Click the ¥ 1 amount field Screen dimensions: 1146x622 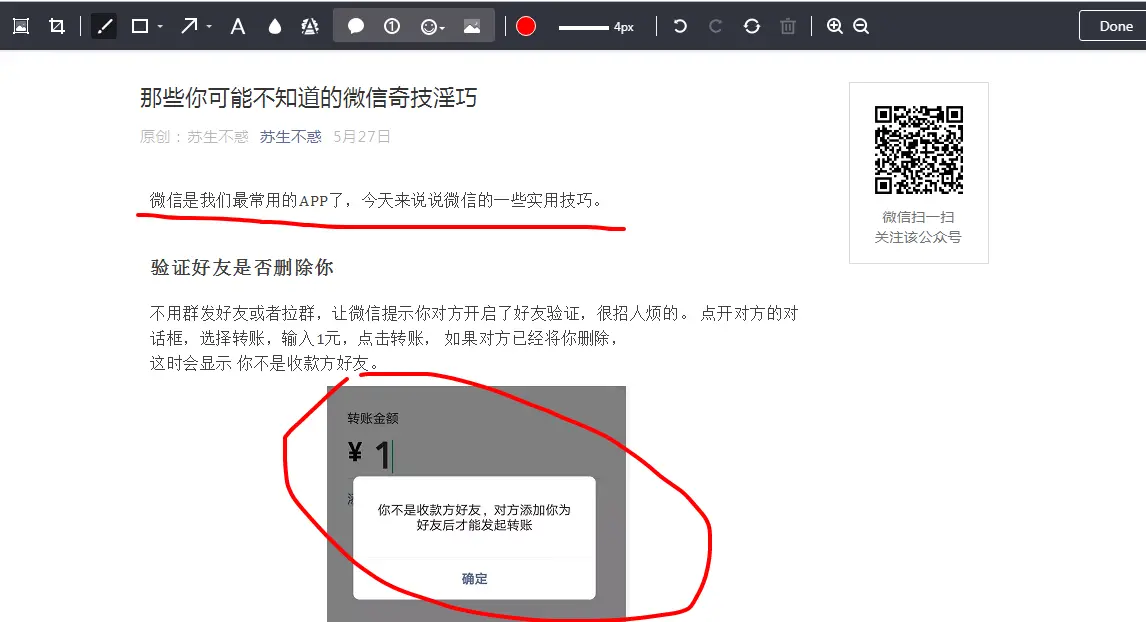coord(371,455)
